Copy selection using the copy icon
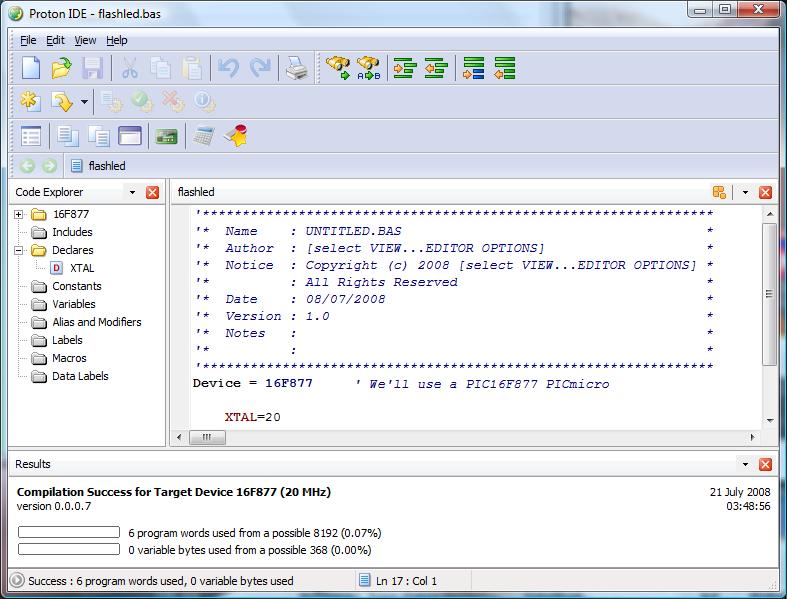This screenshot has height=599, width=787. tap(161, 68)
